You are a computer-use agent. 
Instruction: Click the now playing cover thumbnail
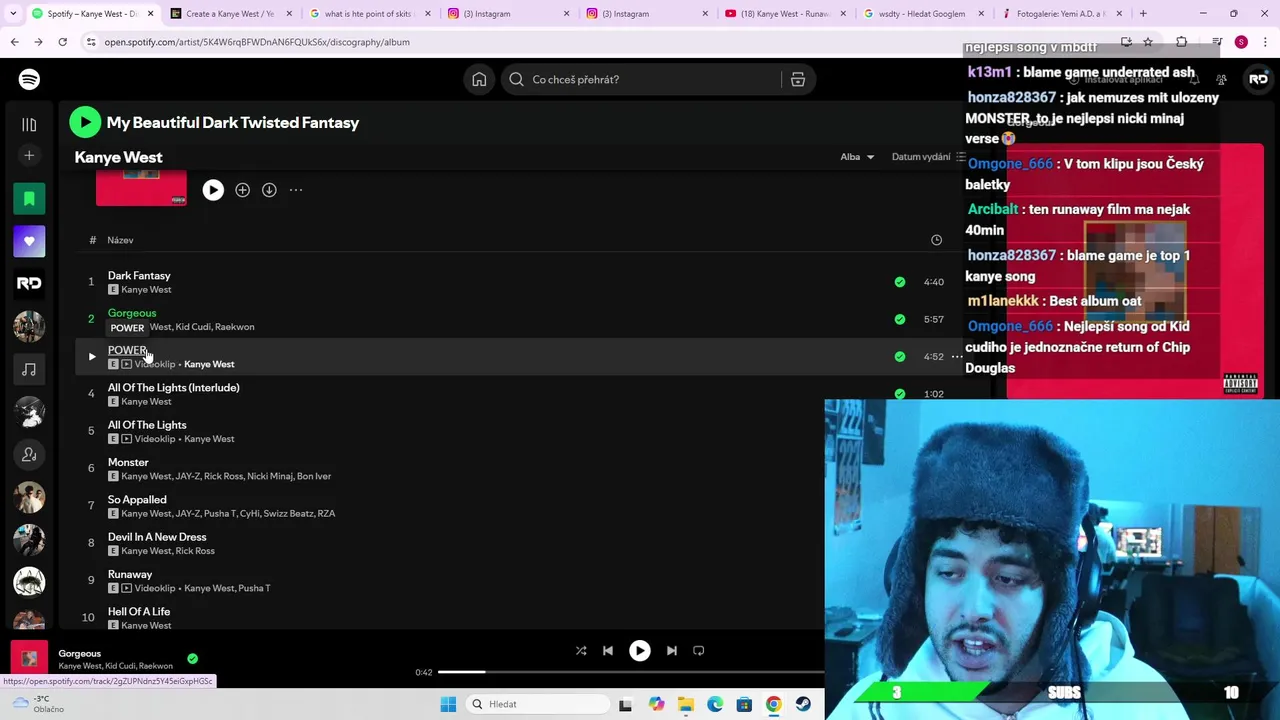tap(29, 658)
